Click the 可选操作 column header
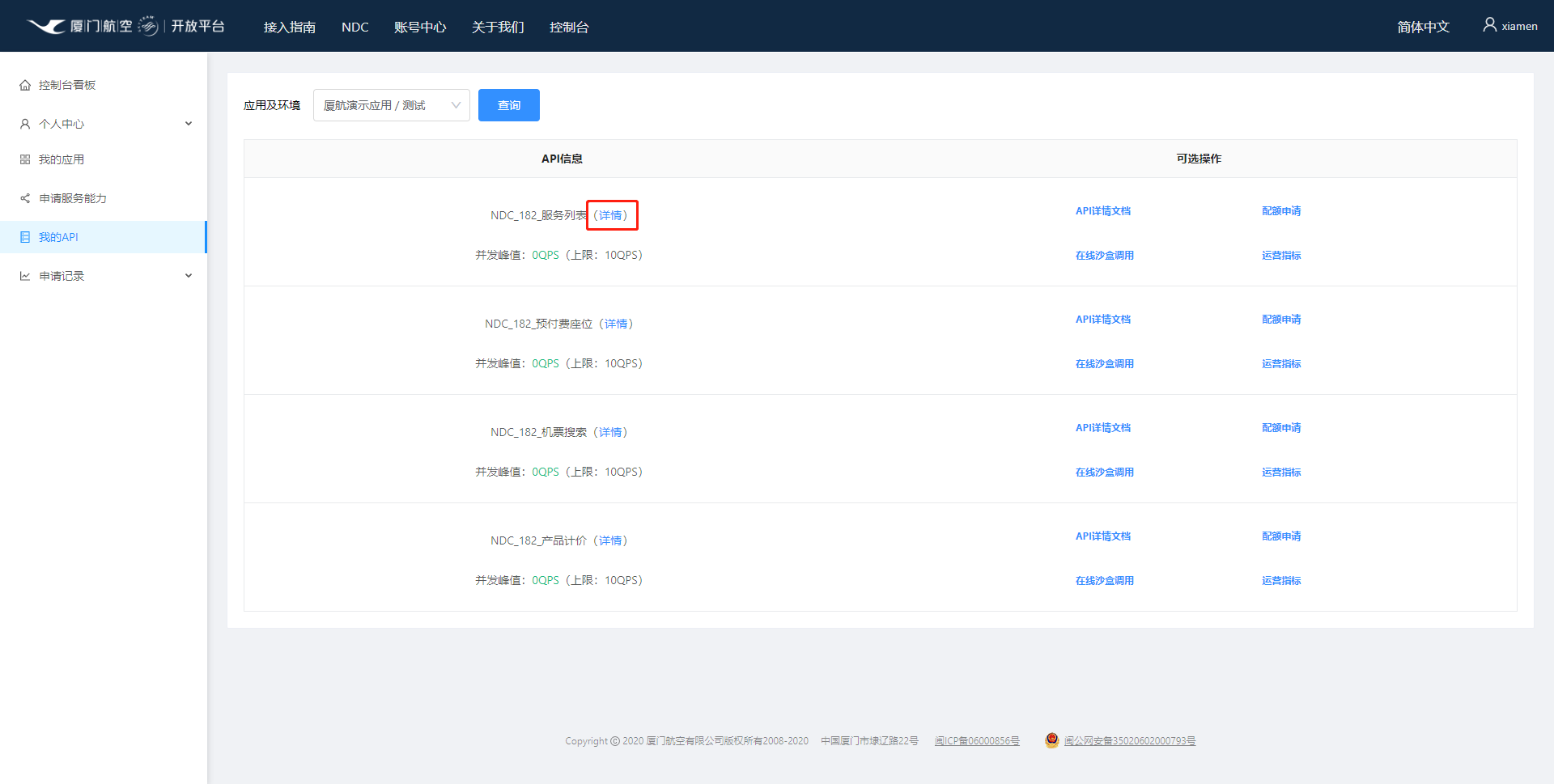This screenshot has height=784, width=1554. coord(1199,159)
